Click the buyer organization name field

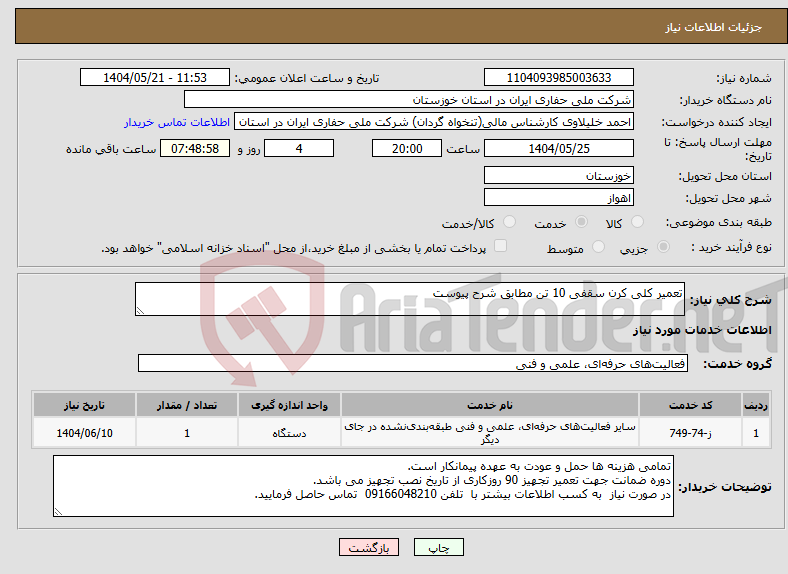click(x=409, y=100)
